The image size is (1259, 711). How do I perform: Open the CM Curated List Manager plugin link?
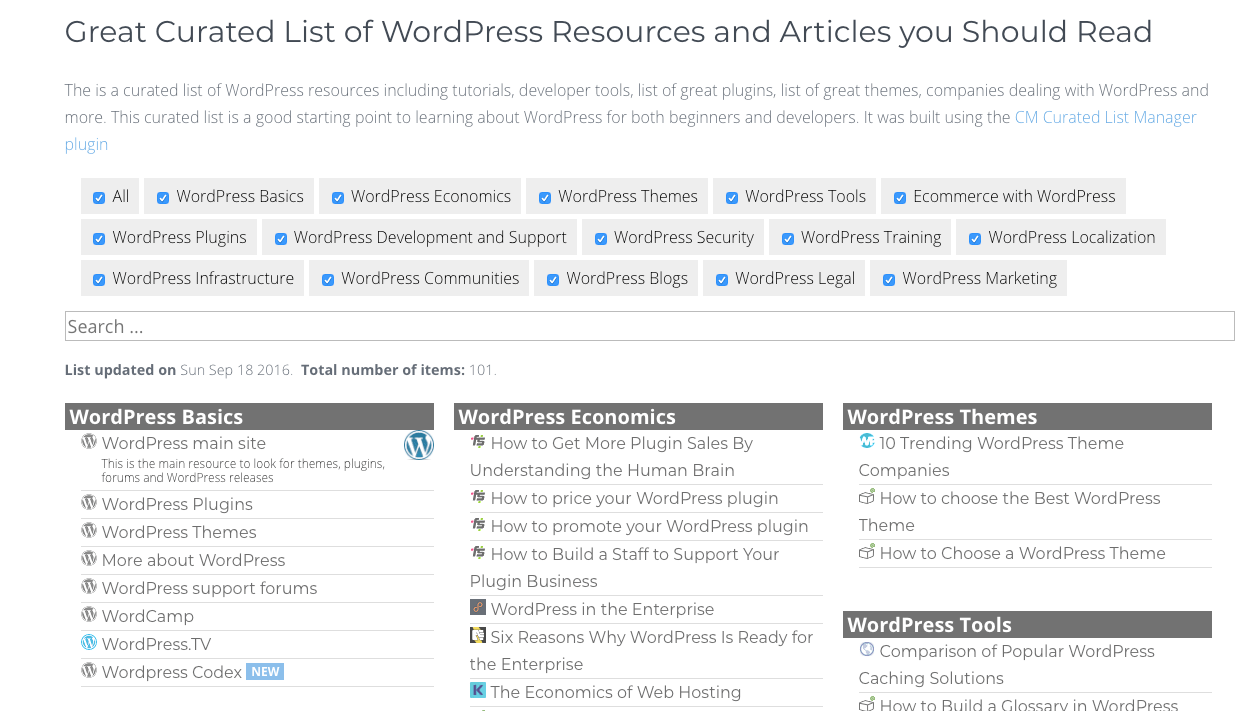(x=1105, y=117)
